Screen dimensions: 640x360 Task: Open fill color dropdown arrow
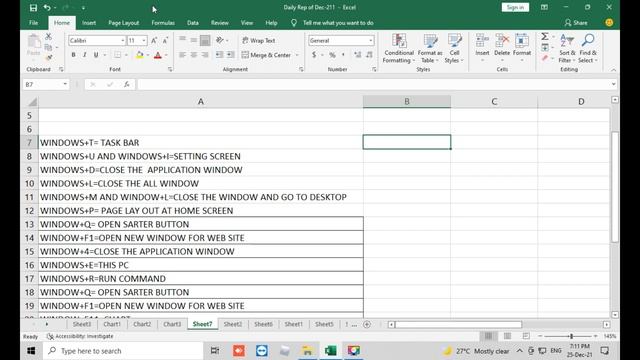pyautogui.click(x=147, y=55)
